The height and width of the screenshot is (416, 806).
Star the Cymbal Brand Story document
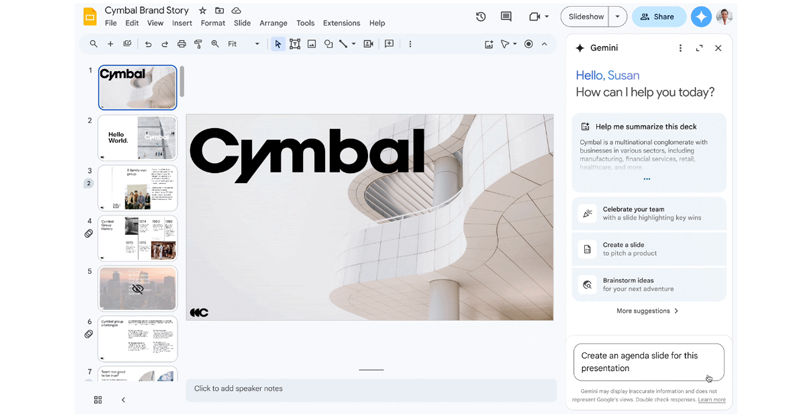[x=202, y=10]
